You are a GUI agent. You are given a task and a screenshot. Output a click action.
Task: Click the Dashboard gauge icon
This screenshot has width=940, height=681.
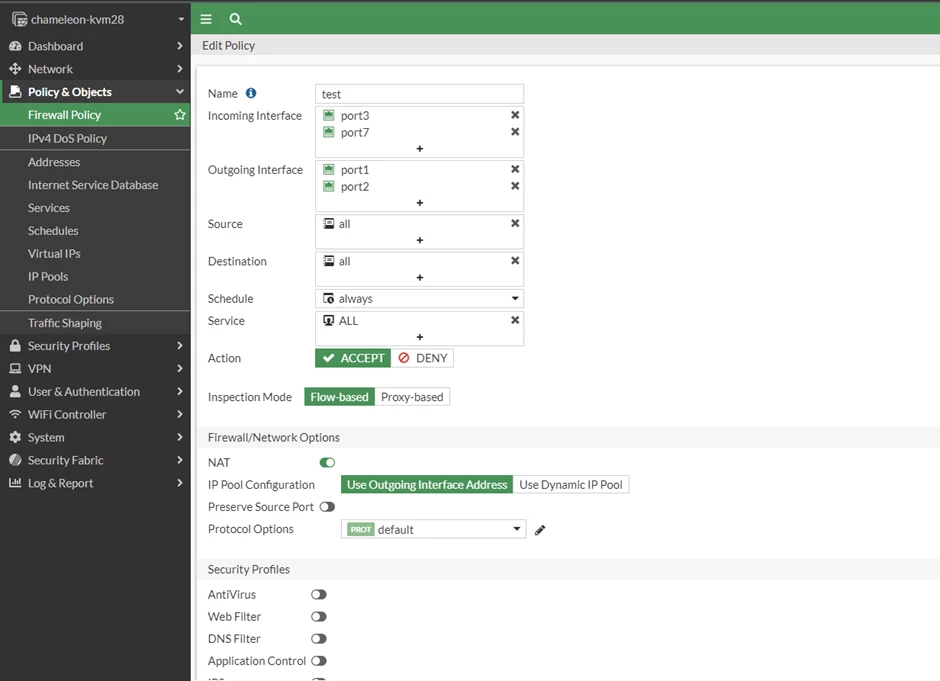pyautogui.click(x=15, y=46)
